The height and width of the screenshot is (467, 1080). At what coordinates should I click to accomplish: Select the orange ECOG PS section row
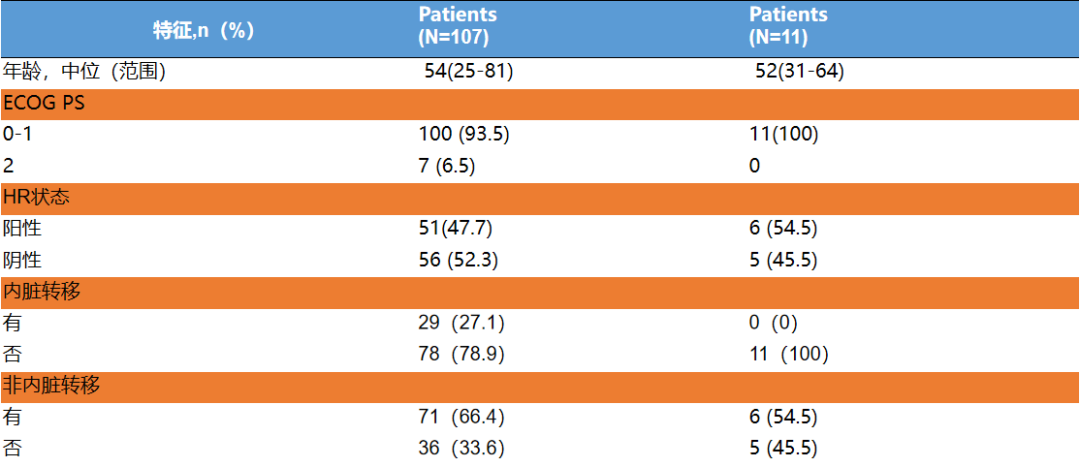pos(540,104)
